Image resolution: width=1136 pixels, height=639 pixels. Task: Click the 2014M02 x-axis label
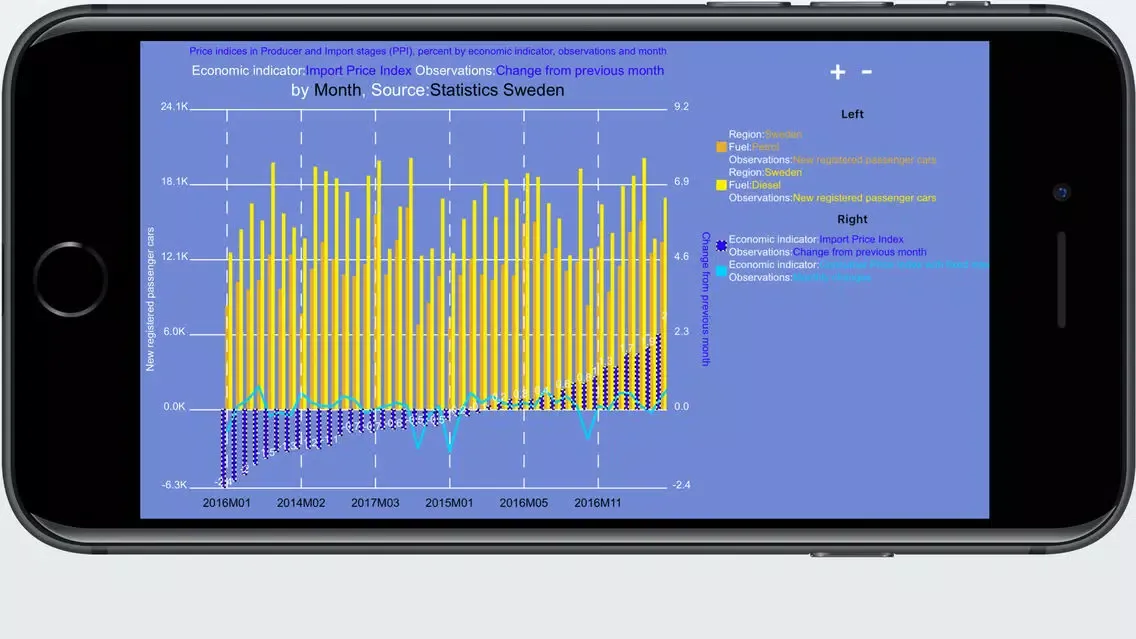(301, 503)
